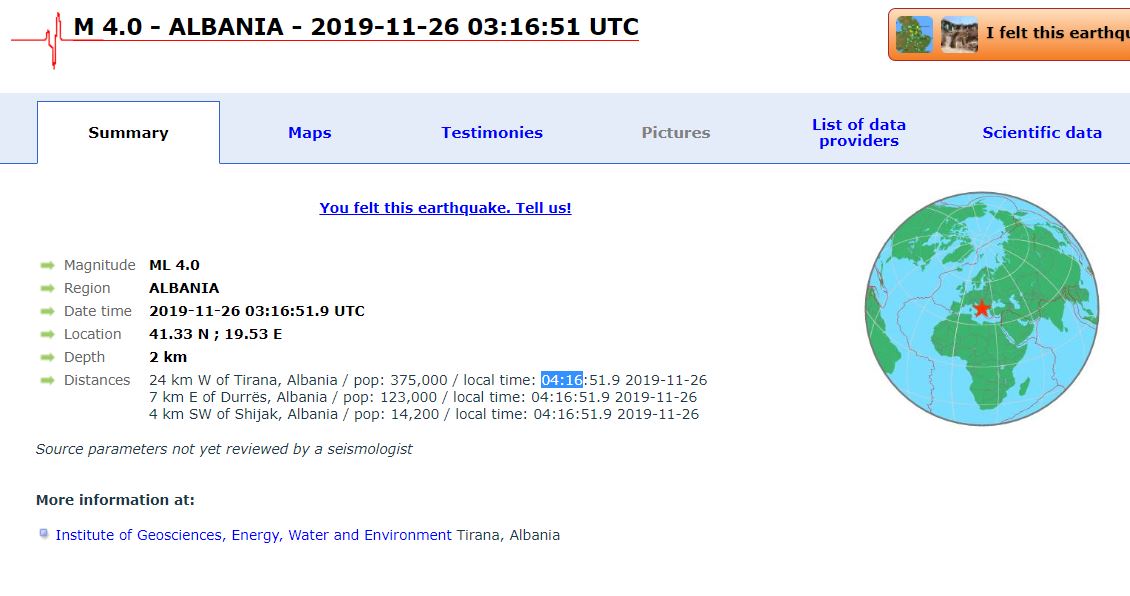
Task: Click the green arrow beside Location
Action: 48,334
